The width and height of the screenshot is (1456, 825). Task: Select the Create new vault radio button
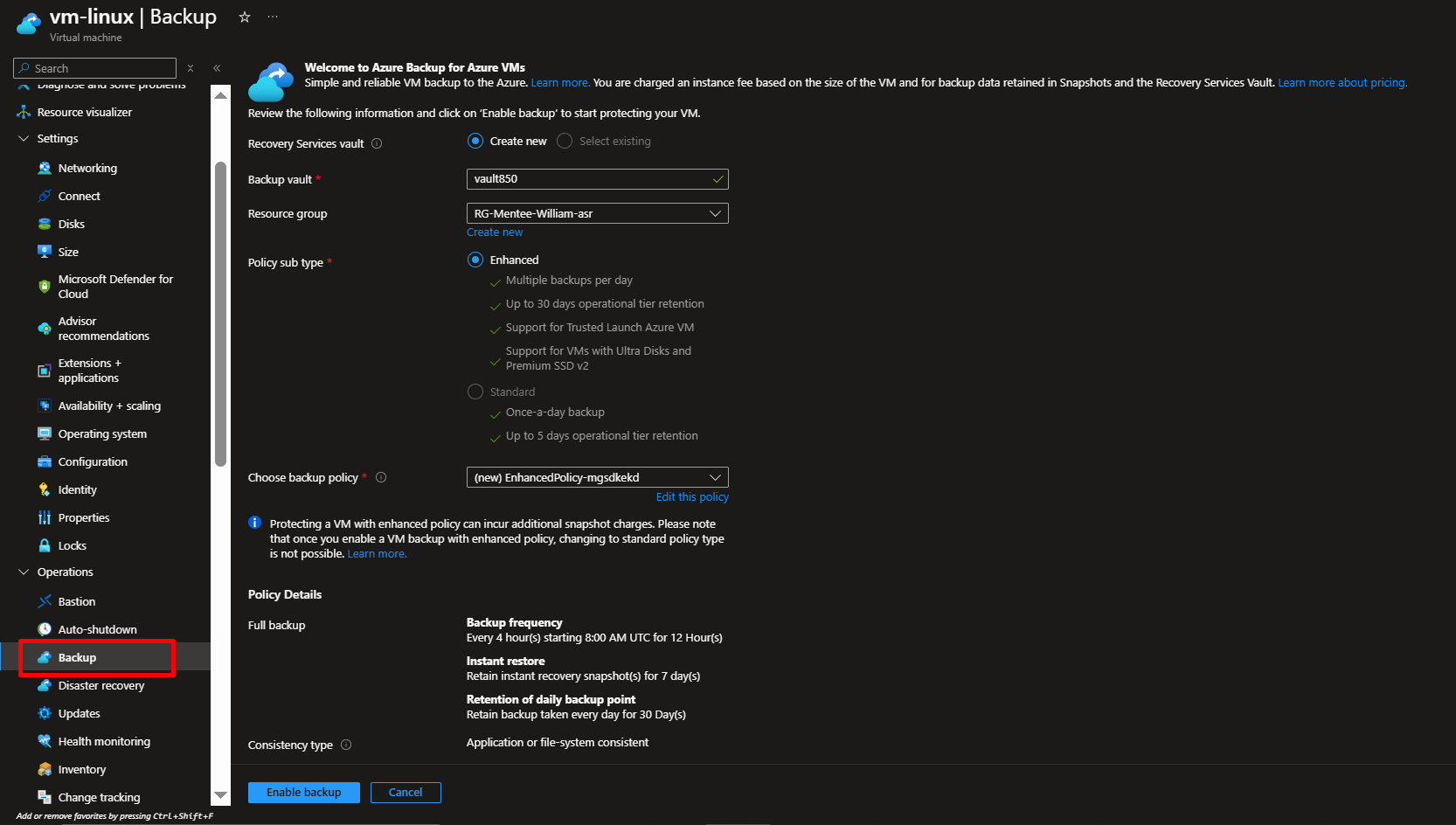click(475, 141)
